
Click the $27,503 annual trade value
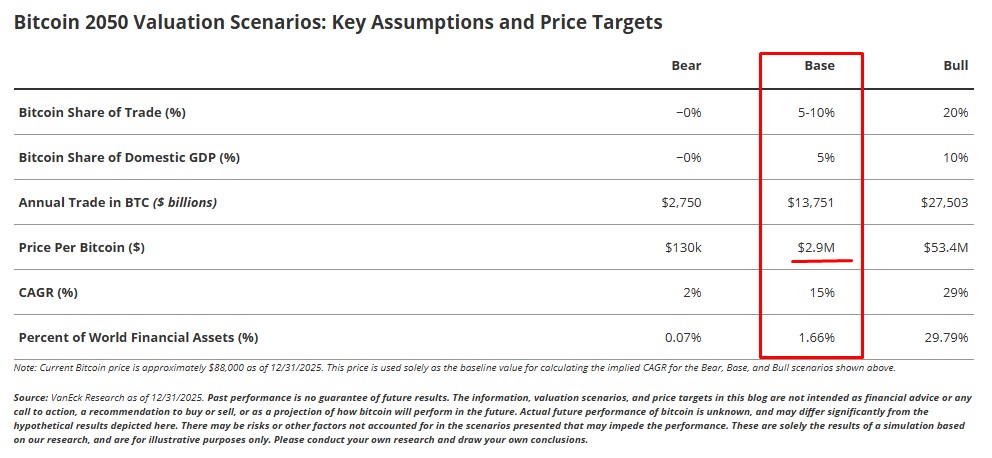[944, 203]
